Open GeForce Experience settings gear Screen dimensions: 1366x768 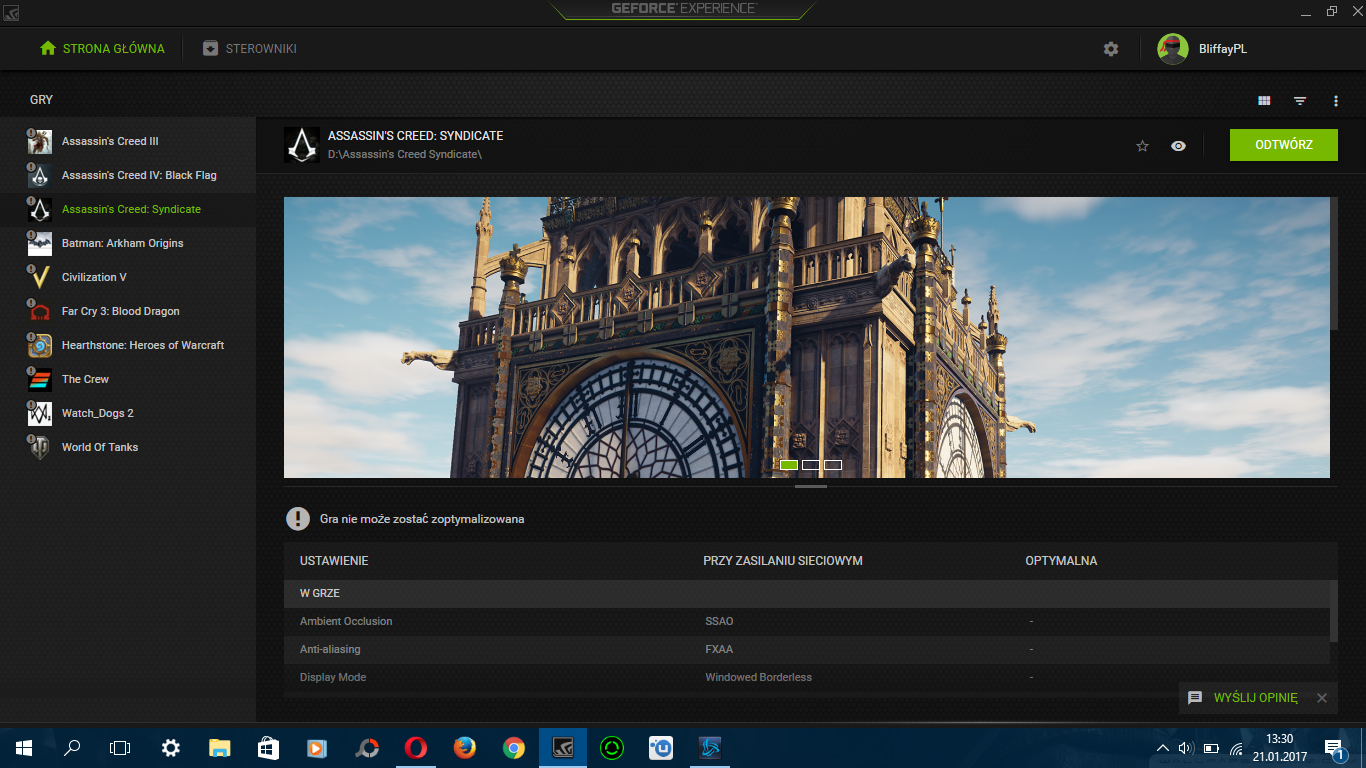pyautogui.click(x=1110, y=48)
